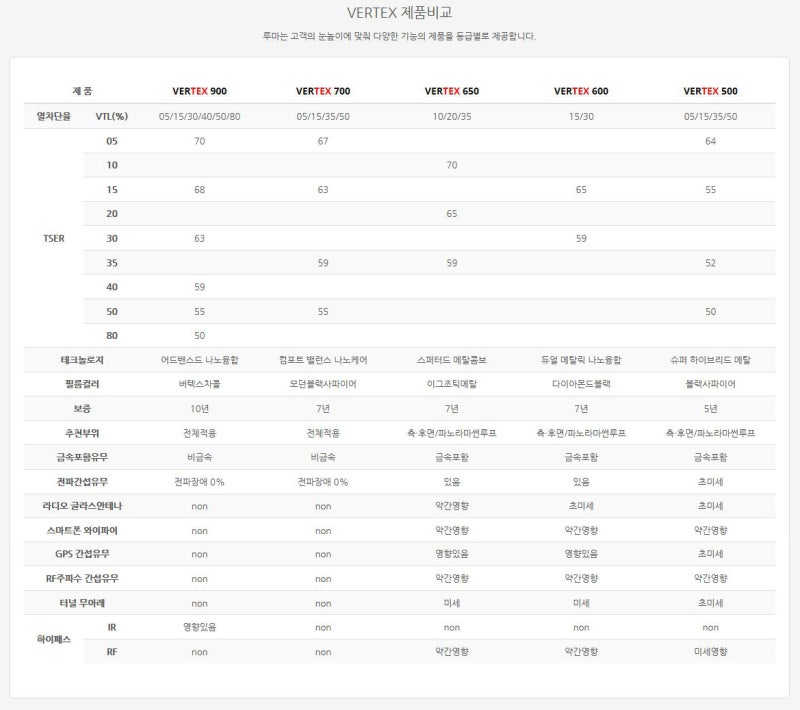Click the "라디오 글라스안테나" row label
This screenshot has width=800, height=710.
tap(82, 506)
